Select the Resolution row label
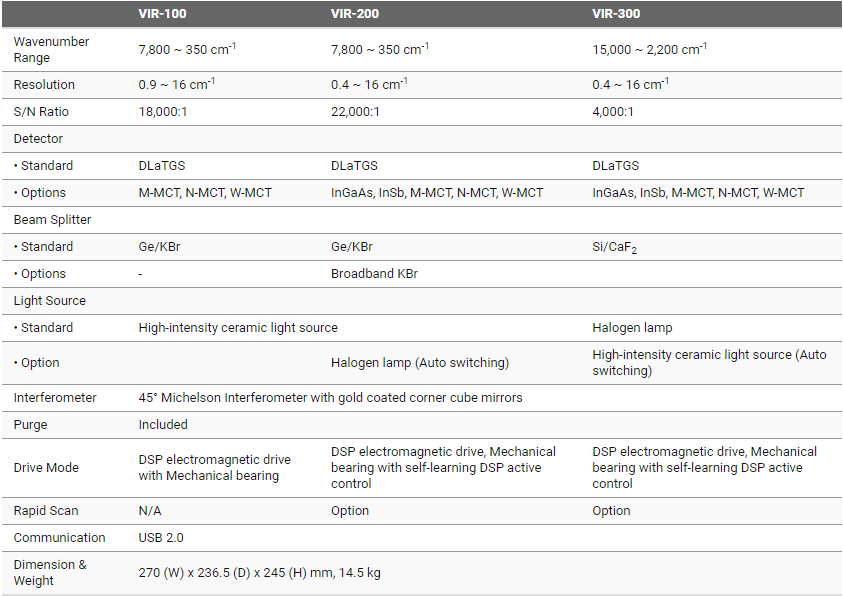843x596 pixels. tap(44, 85)
